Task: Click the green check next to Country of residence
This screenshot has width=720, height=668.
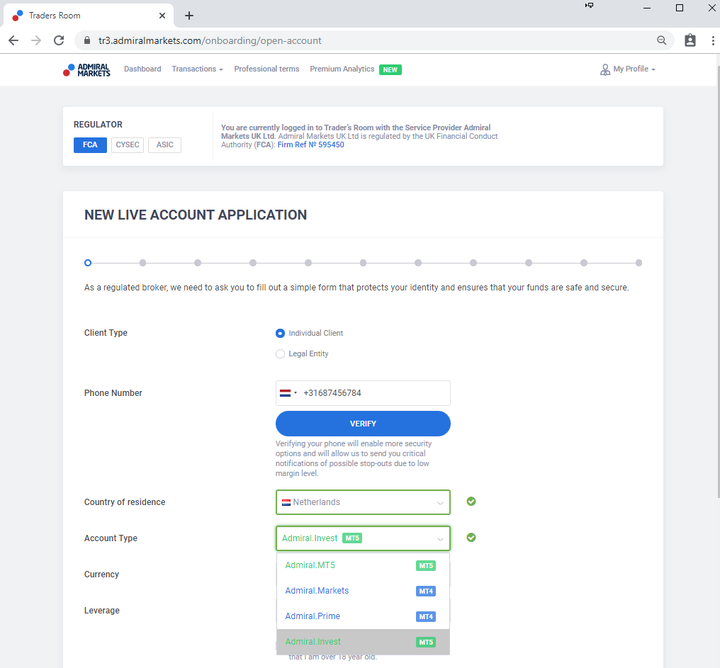Action: point(471,501)
